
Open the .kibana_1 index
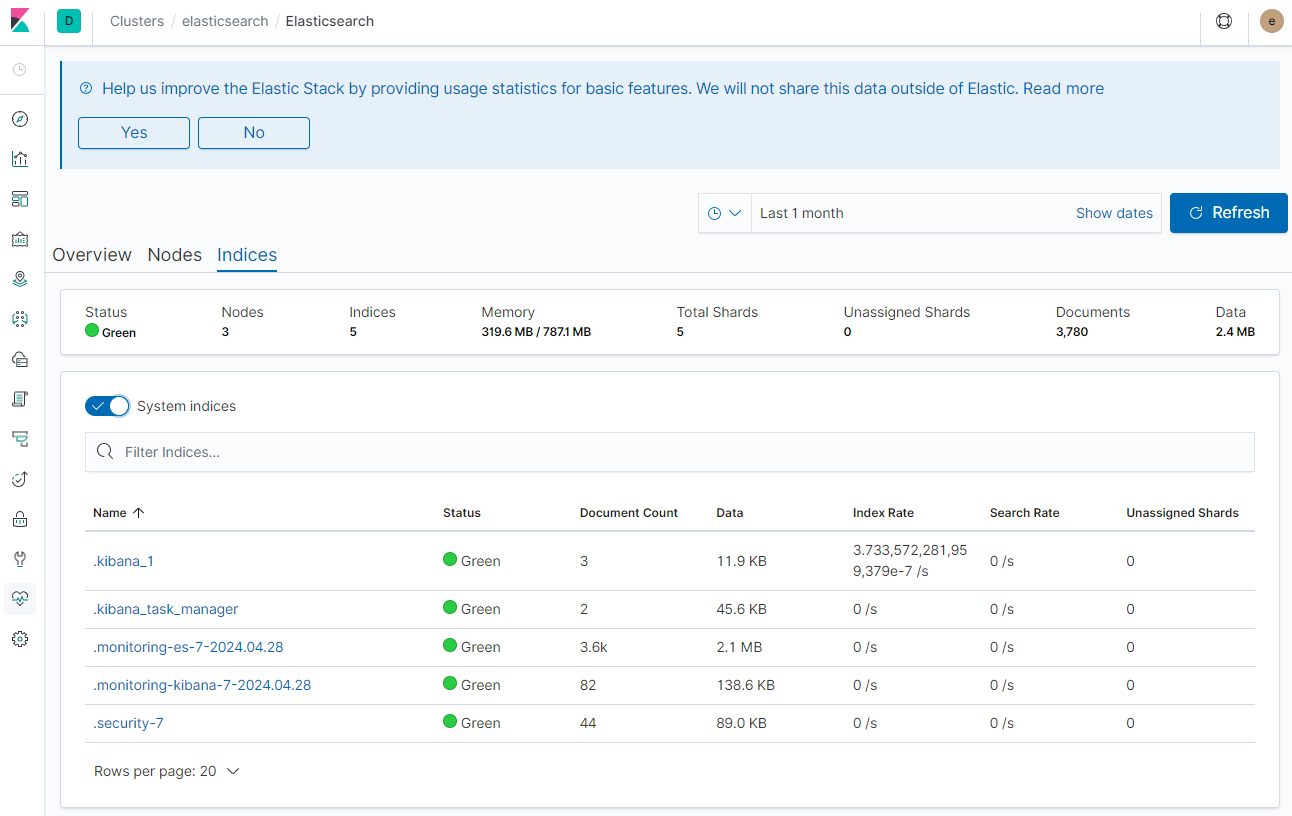[123, 561]
